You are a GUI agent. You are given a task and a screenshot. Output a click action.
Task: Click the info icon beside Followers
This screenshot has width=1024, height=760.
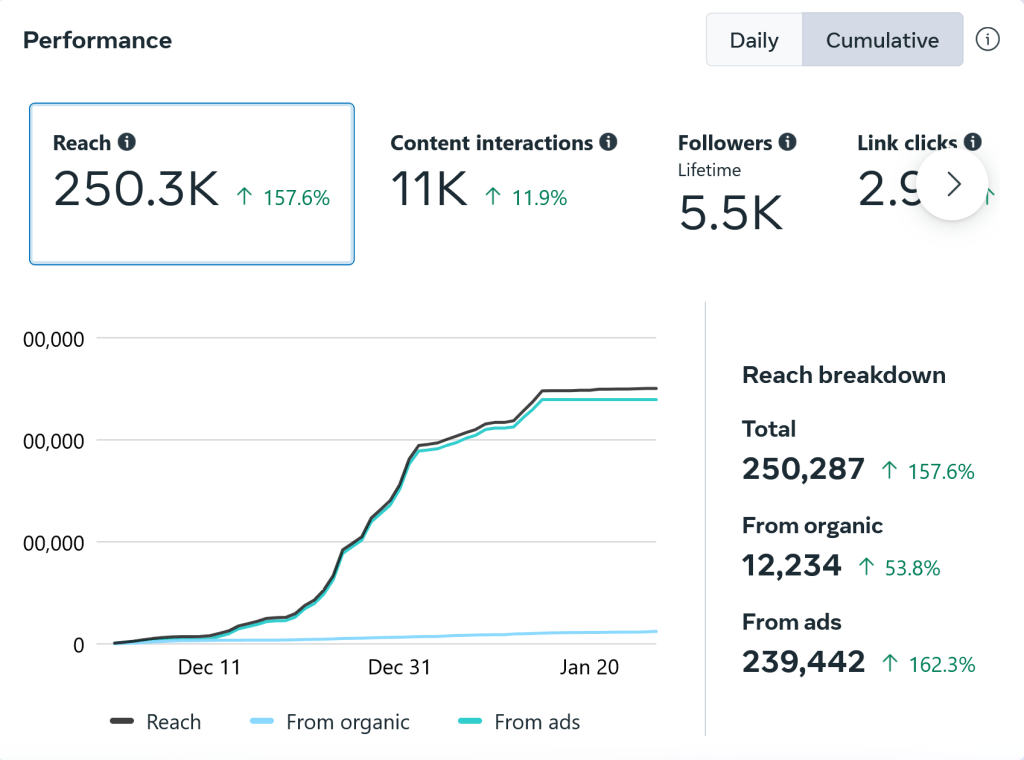click(787, 142)
